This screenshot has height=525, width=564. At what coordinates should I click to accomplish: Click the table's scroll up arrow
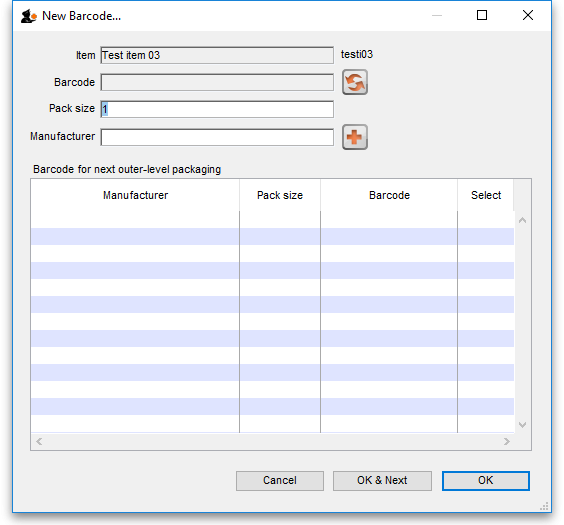coord(523,220)
